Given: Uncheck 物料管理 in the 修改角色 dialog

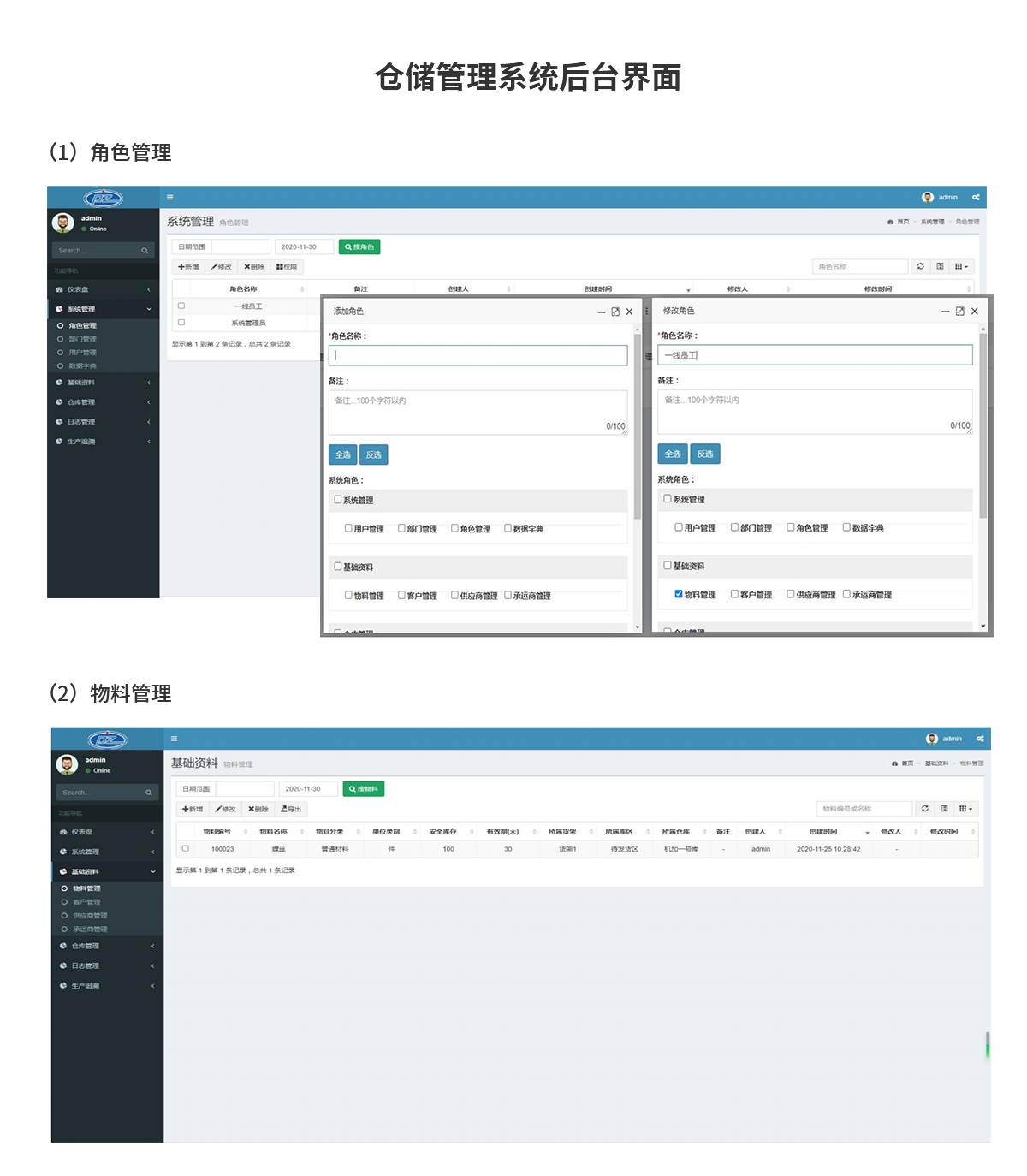Looking at the screenshot, I should point(679,594).
